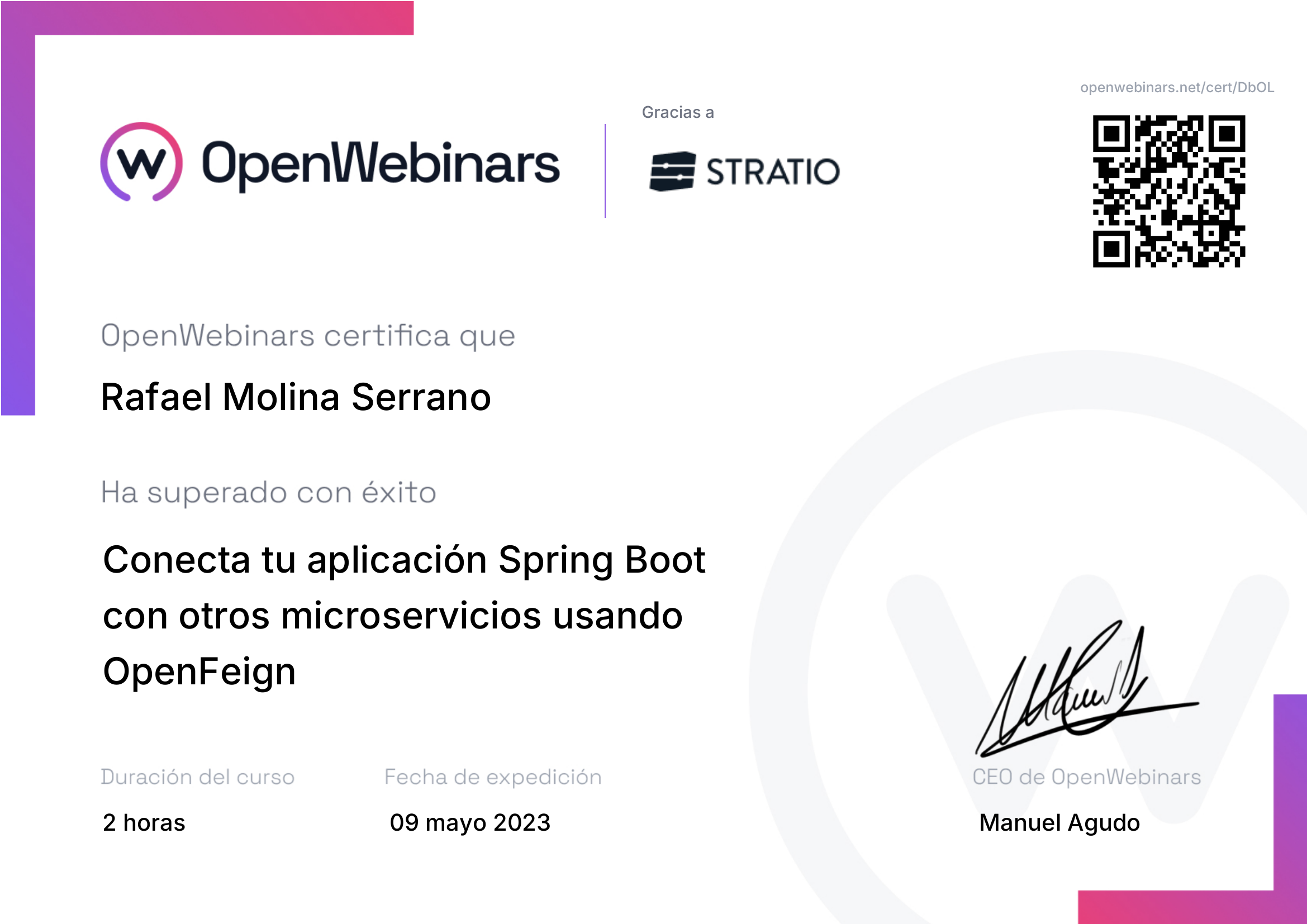The width and height of the screenshot is (1307, 924).
Task: Click the name Rafael Molina Serrano
Action: tap(296, 397)
